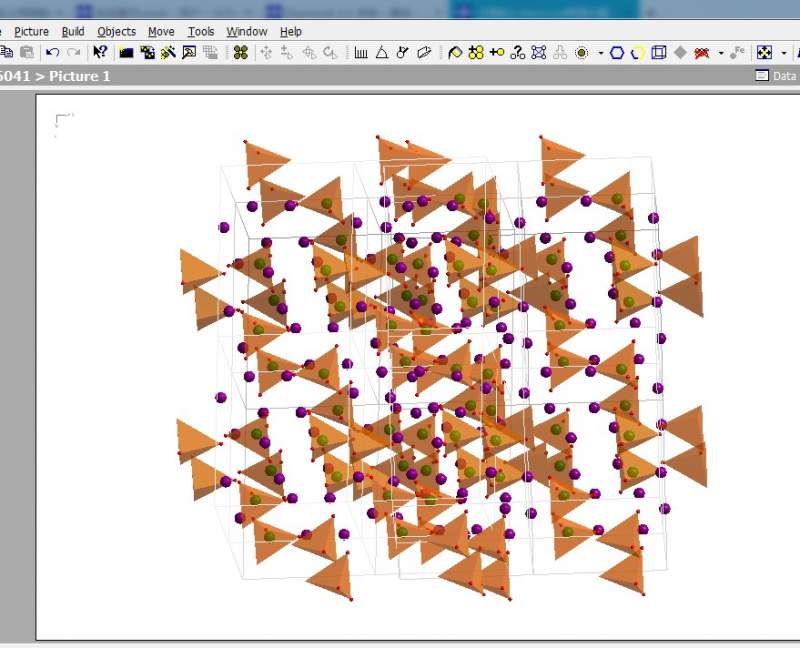This screenshot has height=648, width=800.
Task: Click the grayed Fe element label icon
Action: (x=737, y=53)
